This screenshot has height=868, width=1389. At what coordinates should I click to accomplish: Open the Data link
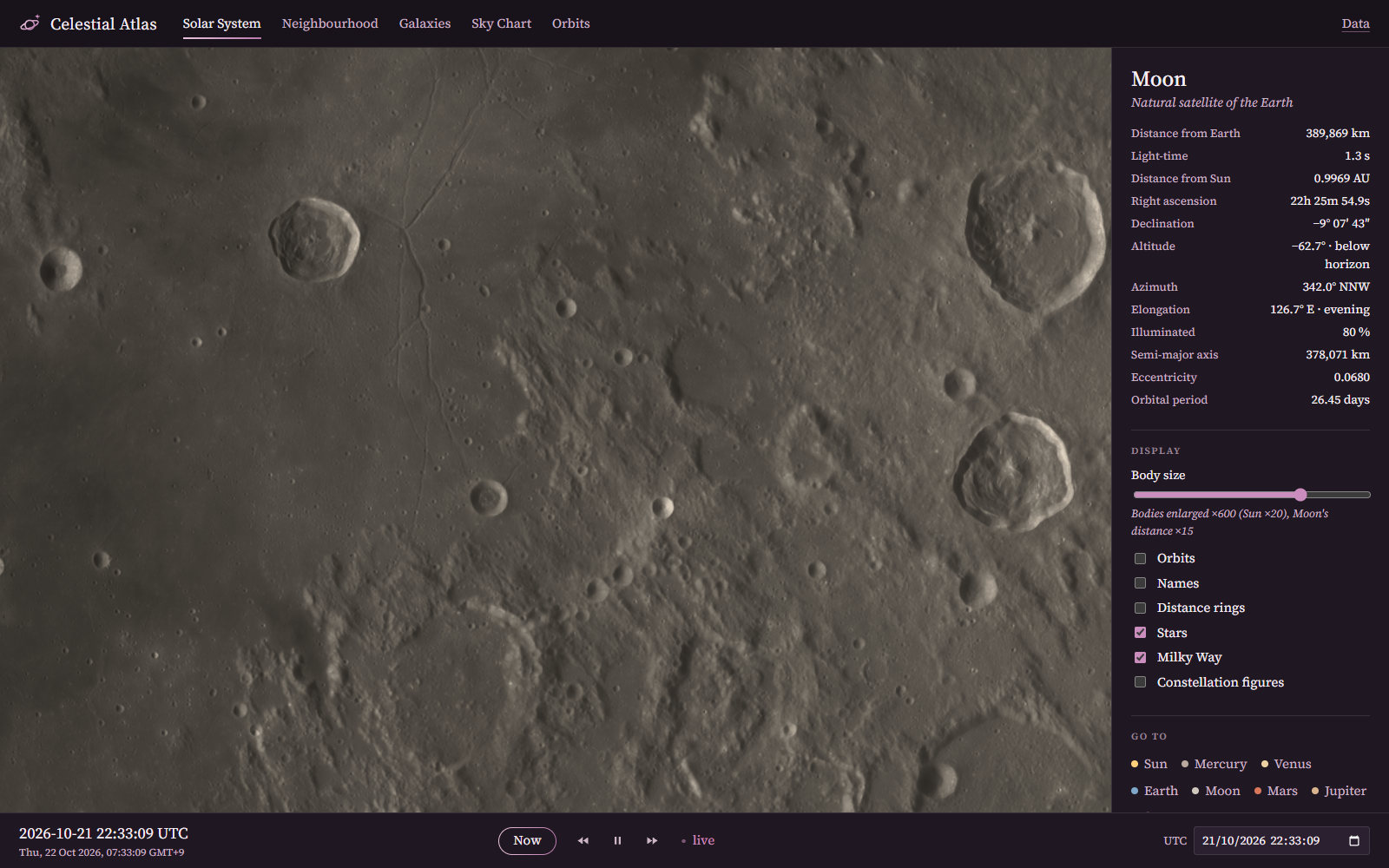1355,23
